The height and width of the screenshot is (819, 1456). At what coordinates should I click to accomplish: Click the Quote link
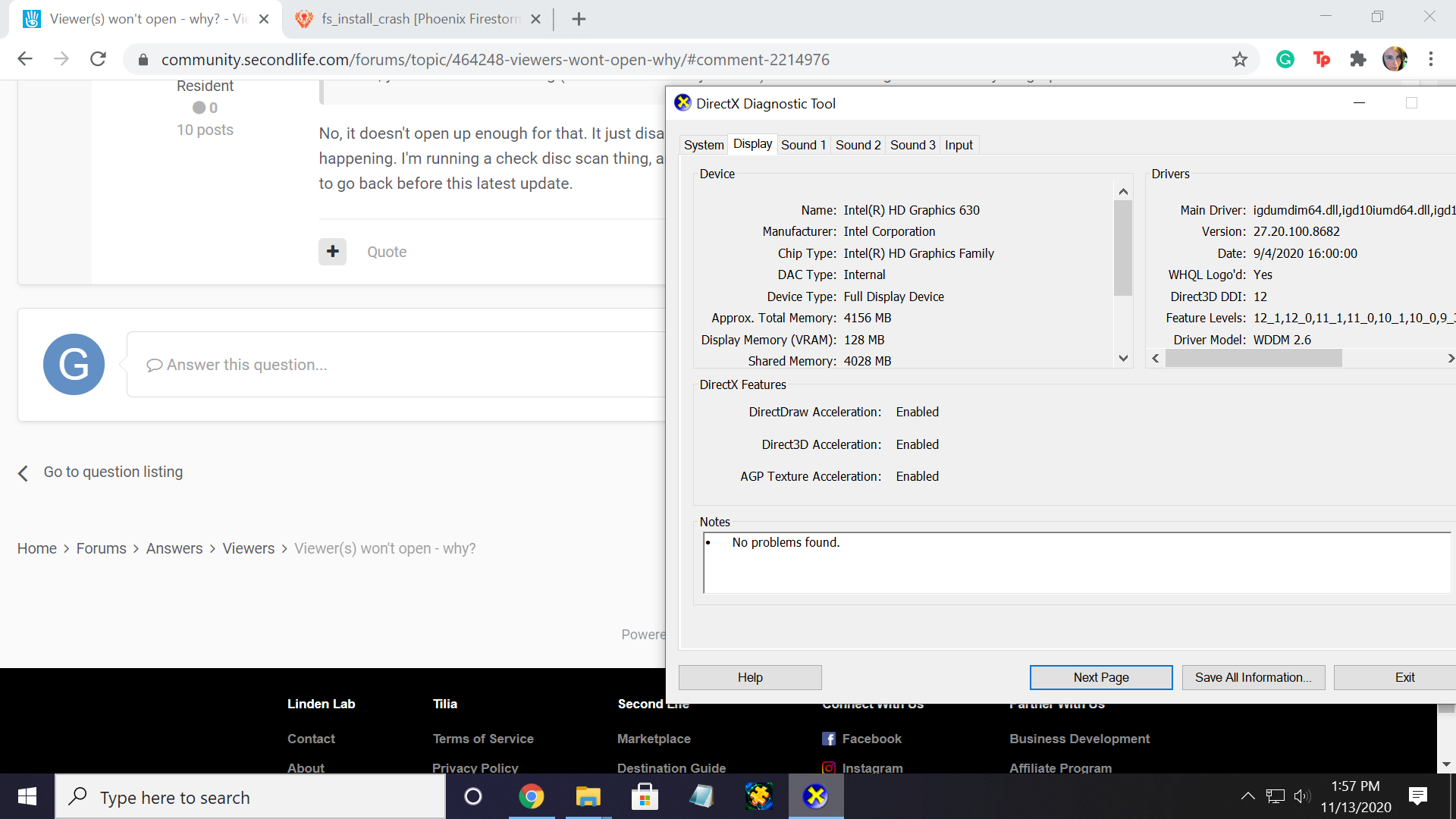[387, 252]
